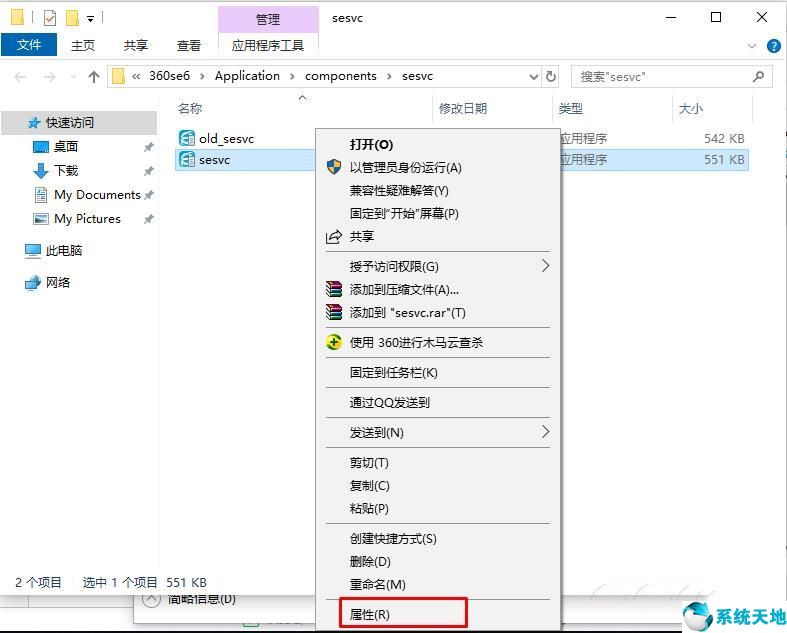Click components in the address path
The height and width of the screenshot is (633, 787).
click(x=341, y=76)
